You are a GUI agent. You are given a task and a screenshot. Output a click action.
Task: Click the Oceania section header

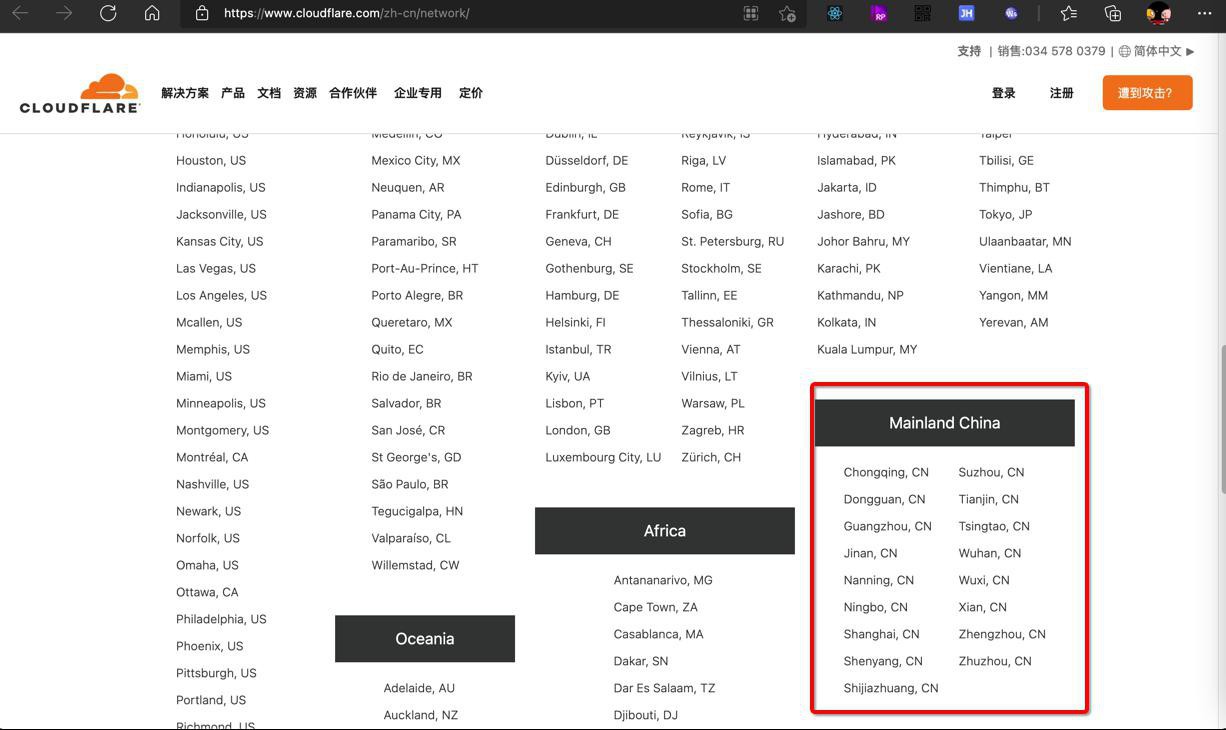tap(425, 639)
